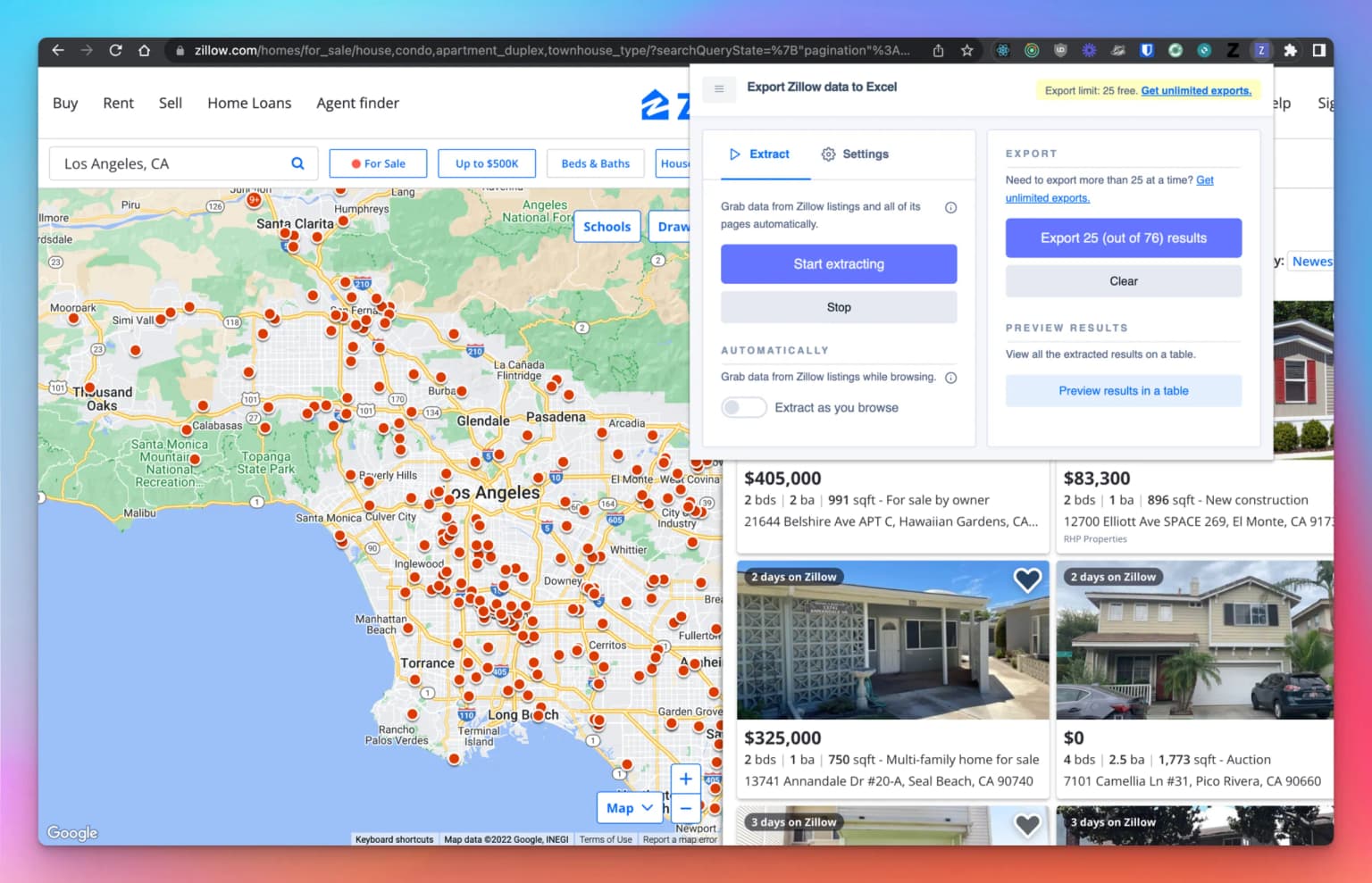
Task: Reload the Zillow page
Action: (x=115, y=51)
